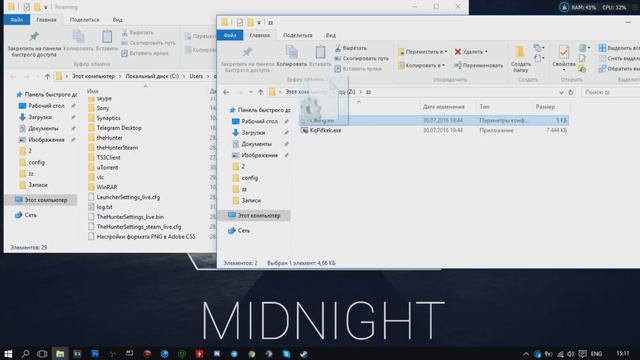Switch to Вид tab in Roaming window

(118, 20)
